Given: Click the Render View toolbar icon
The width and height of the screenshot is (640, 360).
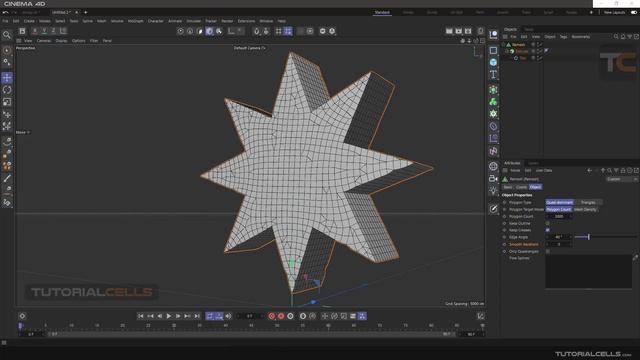Looking at the screenshot, I should [x=449, y=31].
